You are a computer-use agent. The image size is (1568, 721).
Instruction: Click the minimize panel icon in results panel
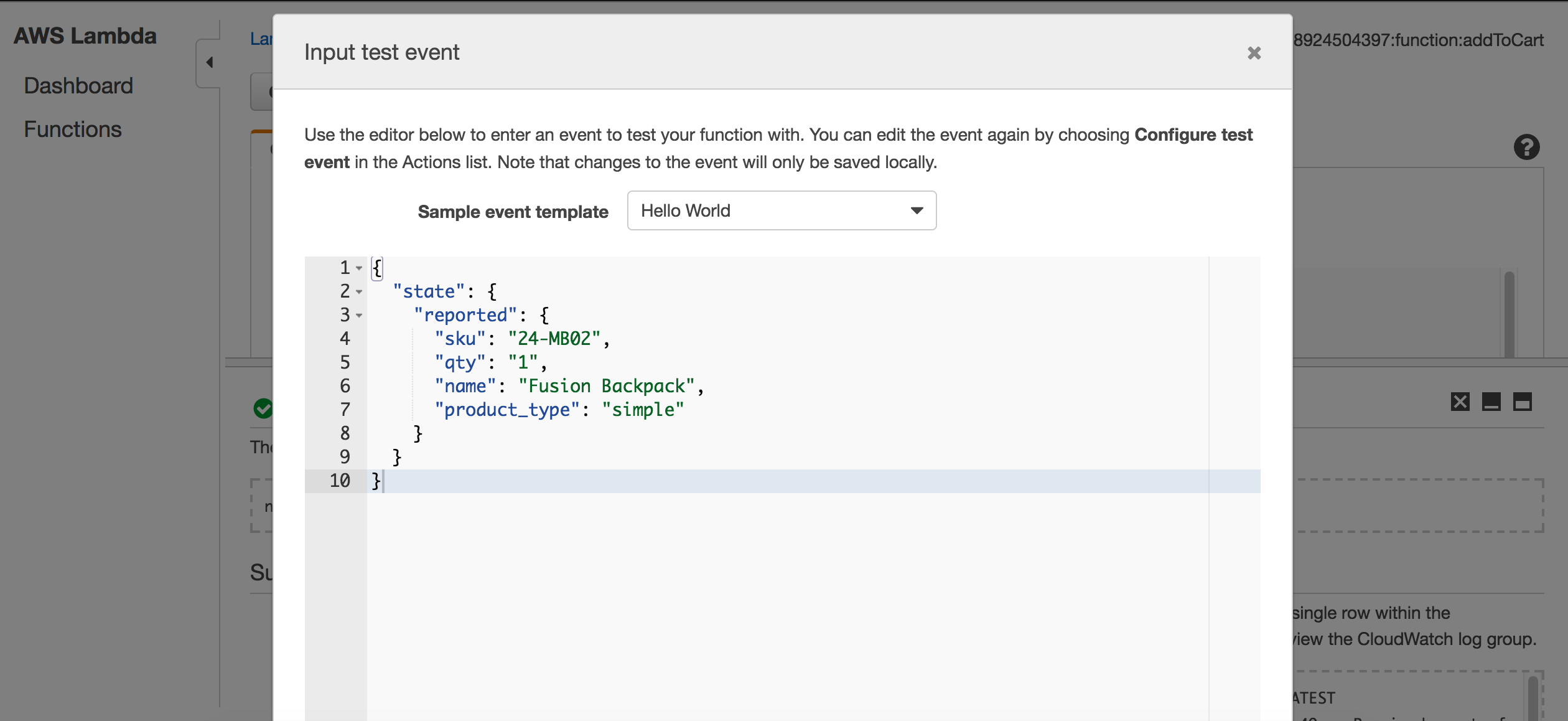[x=1491, y=402]
